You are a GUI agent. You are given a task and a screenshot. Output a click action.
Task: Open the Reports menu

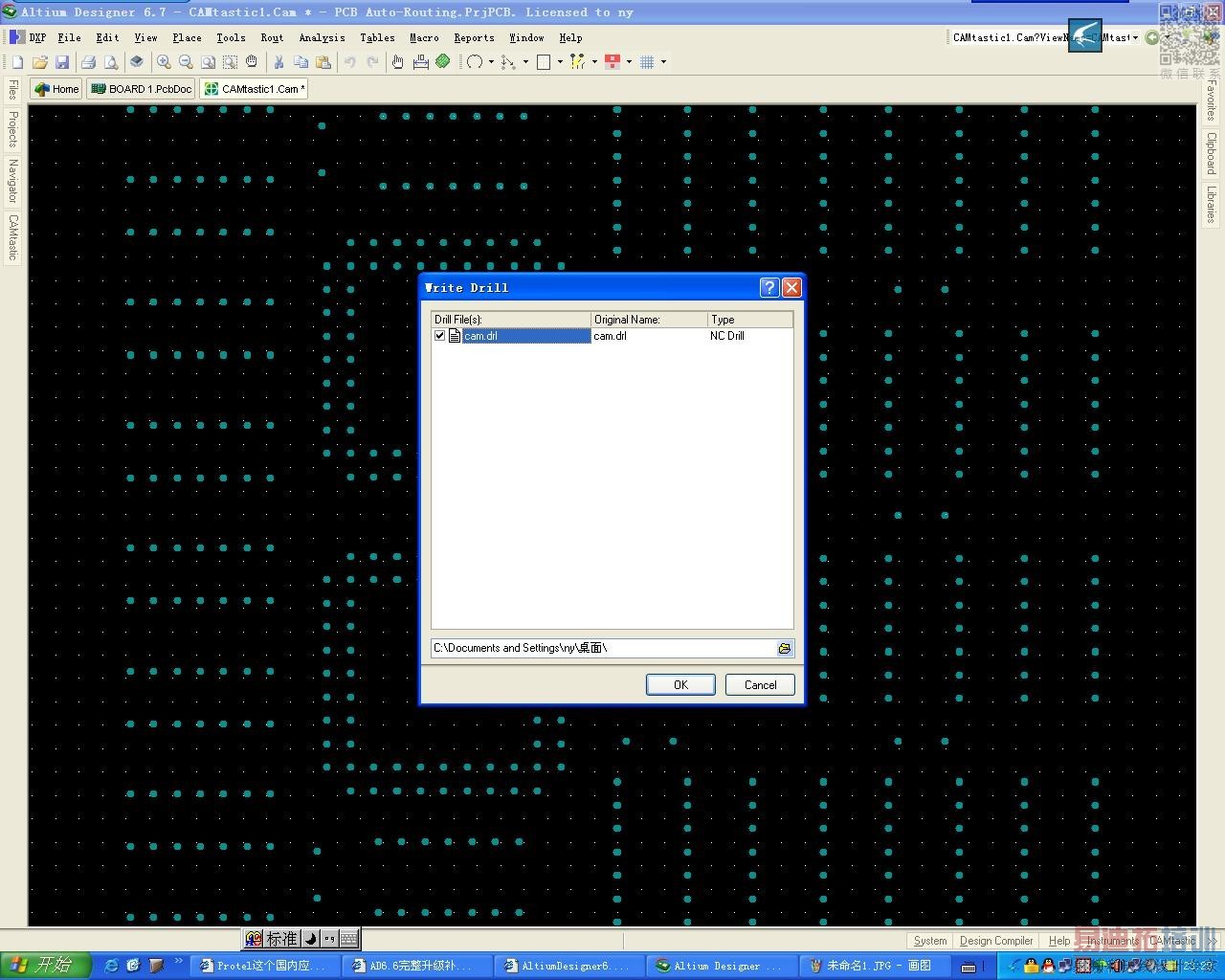tap(474, 37)
